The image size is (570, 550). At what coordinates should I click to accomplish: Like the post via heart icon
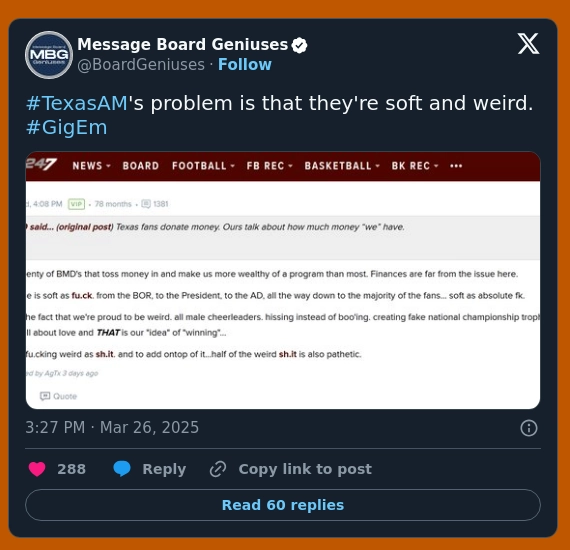(37, 469)
